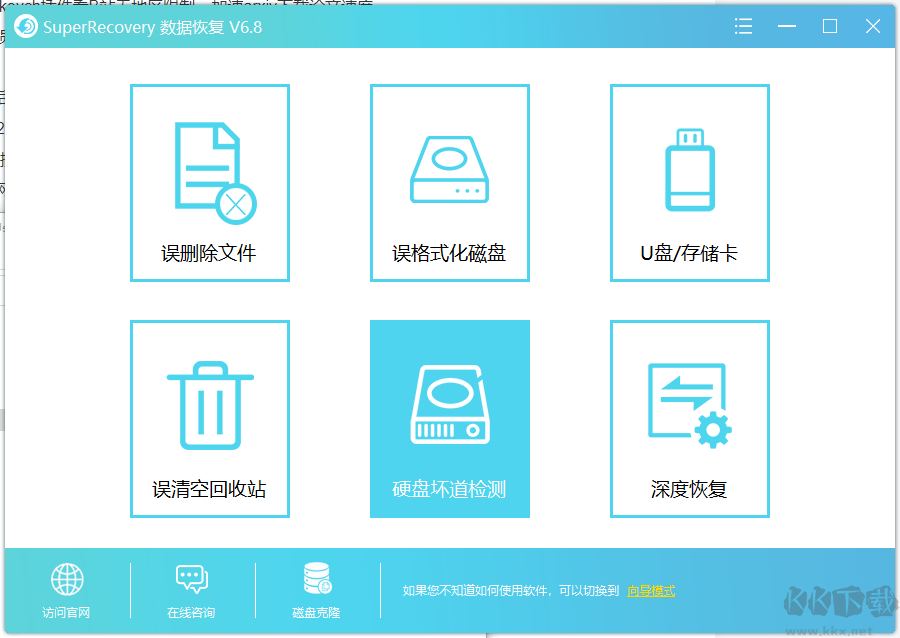
Task: Select the highlighted 硬盘坏道检测 card
Action: tap(449, 419)
